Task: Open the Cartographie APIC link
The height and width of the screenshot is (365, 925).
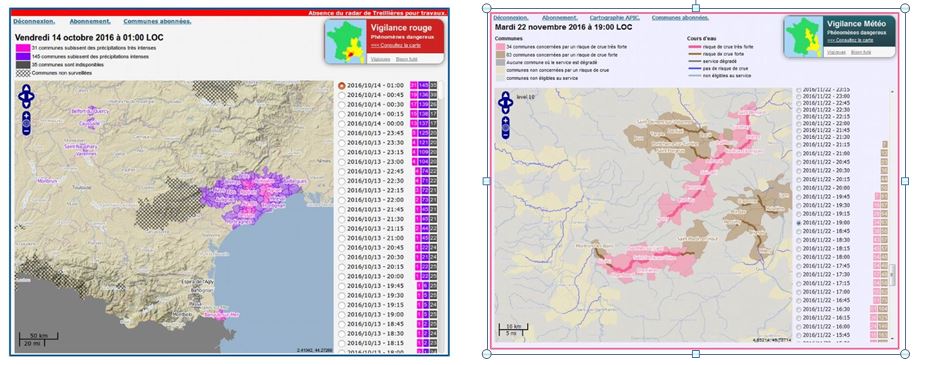Action: coord(614,18)
